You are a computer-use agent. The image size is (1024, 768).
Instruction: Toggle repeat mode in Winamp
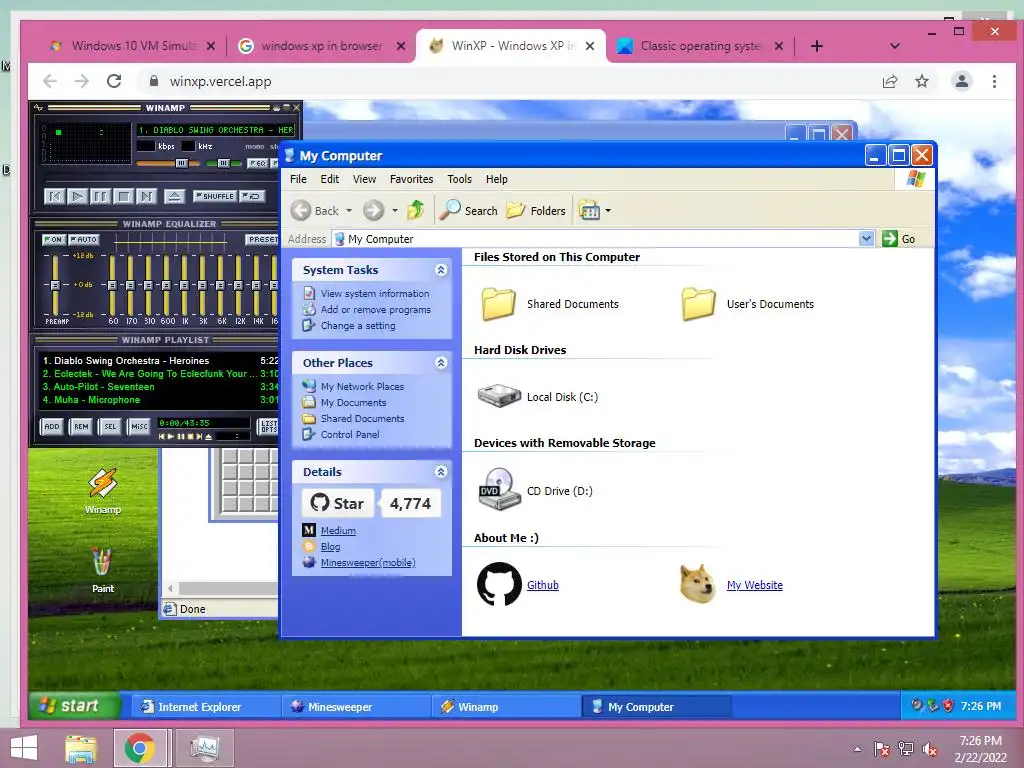pyautogui.click(x=252, y=196)
